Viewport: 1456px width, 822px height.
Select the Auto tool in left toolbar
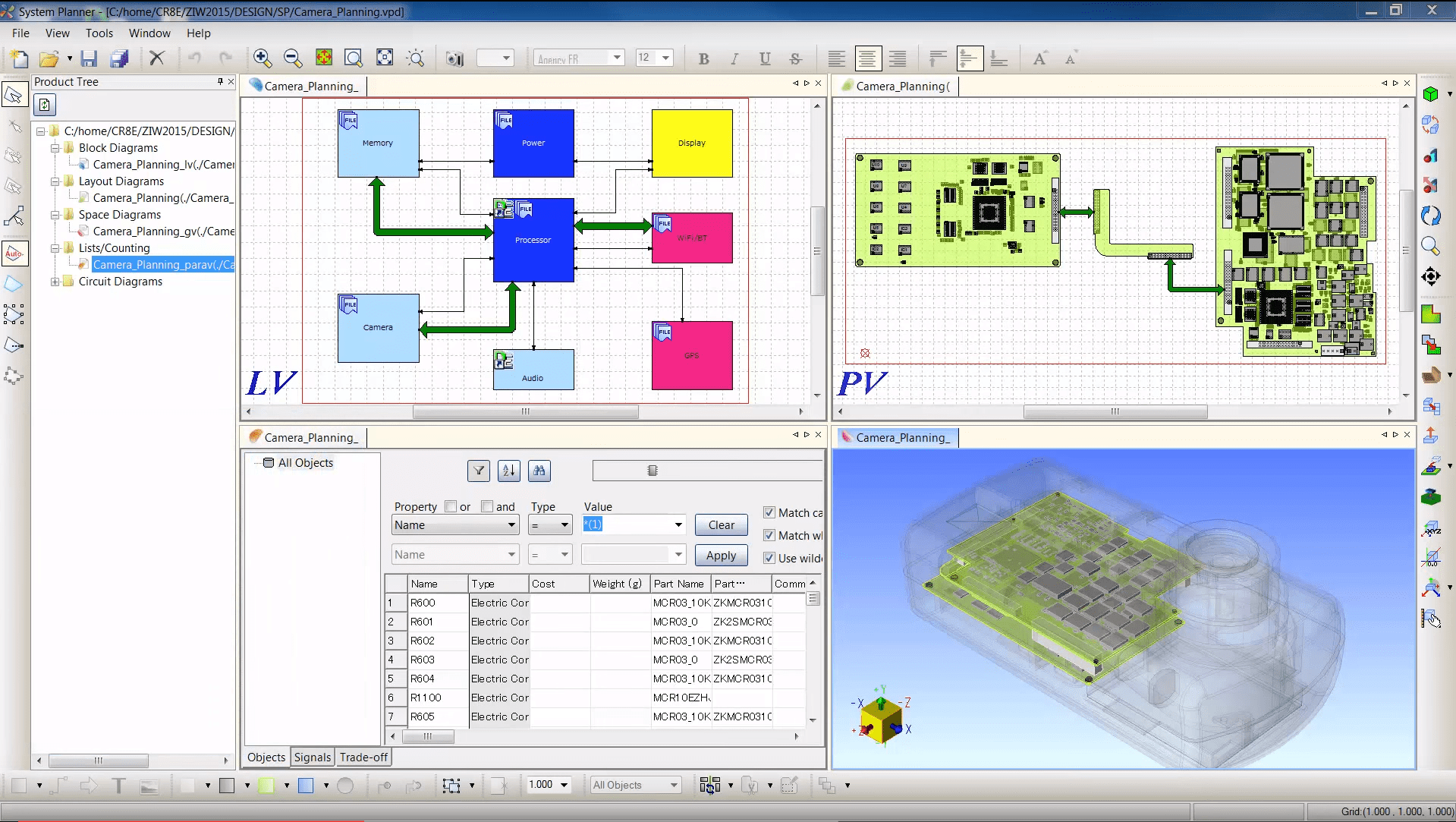[x=15, y=254]
